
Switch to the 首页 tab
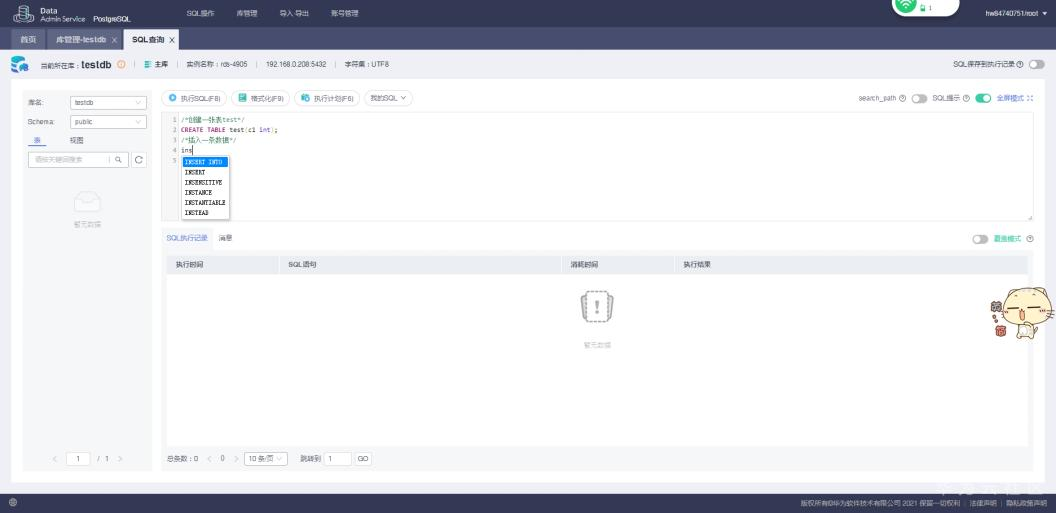tap(28, 40)
